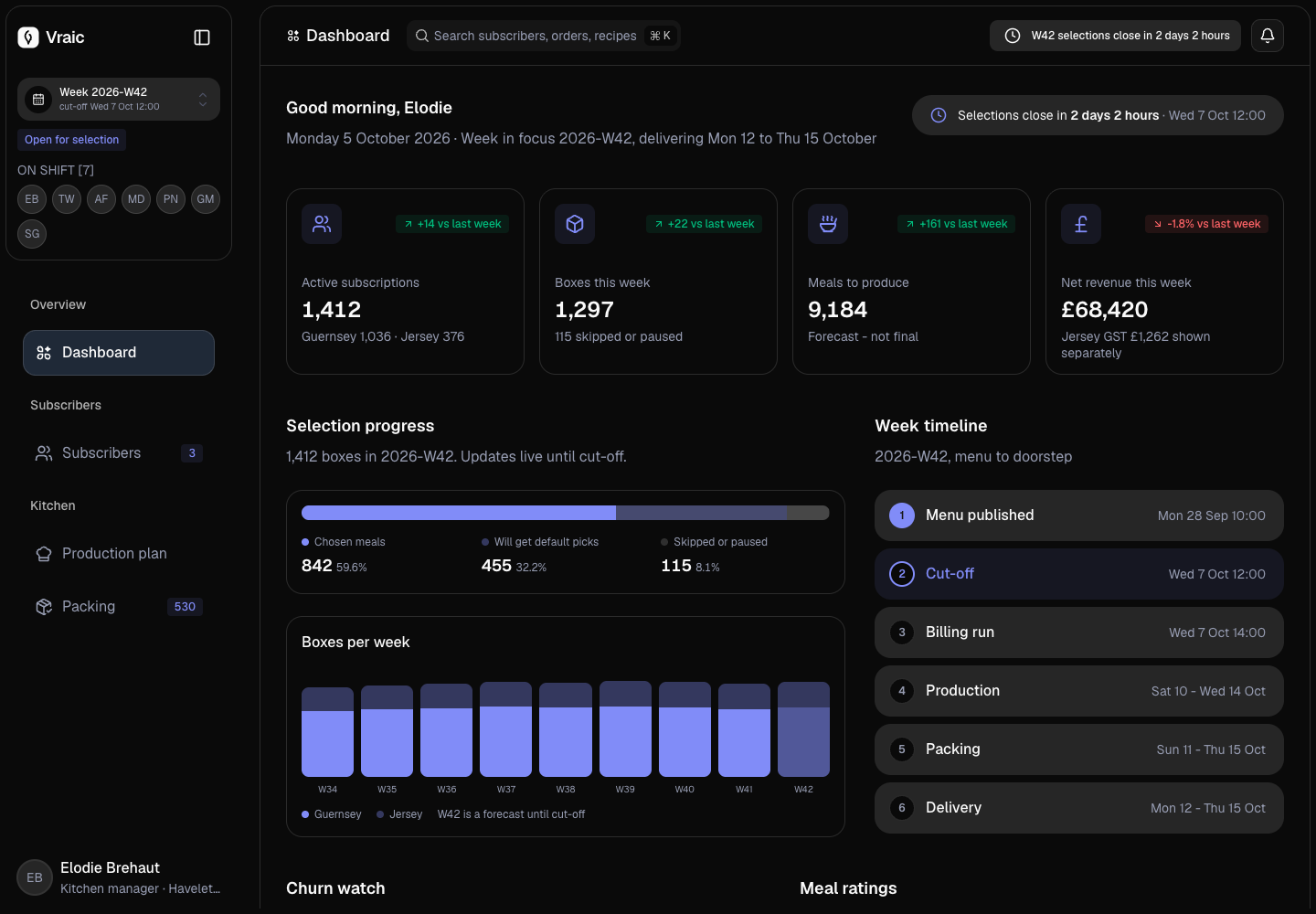The image size is (1316, 914).
Task: Click the Open for selection status badge
Action: (71, 140)
